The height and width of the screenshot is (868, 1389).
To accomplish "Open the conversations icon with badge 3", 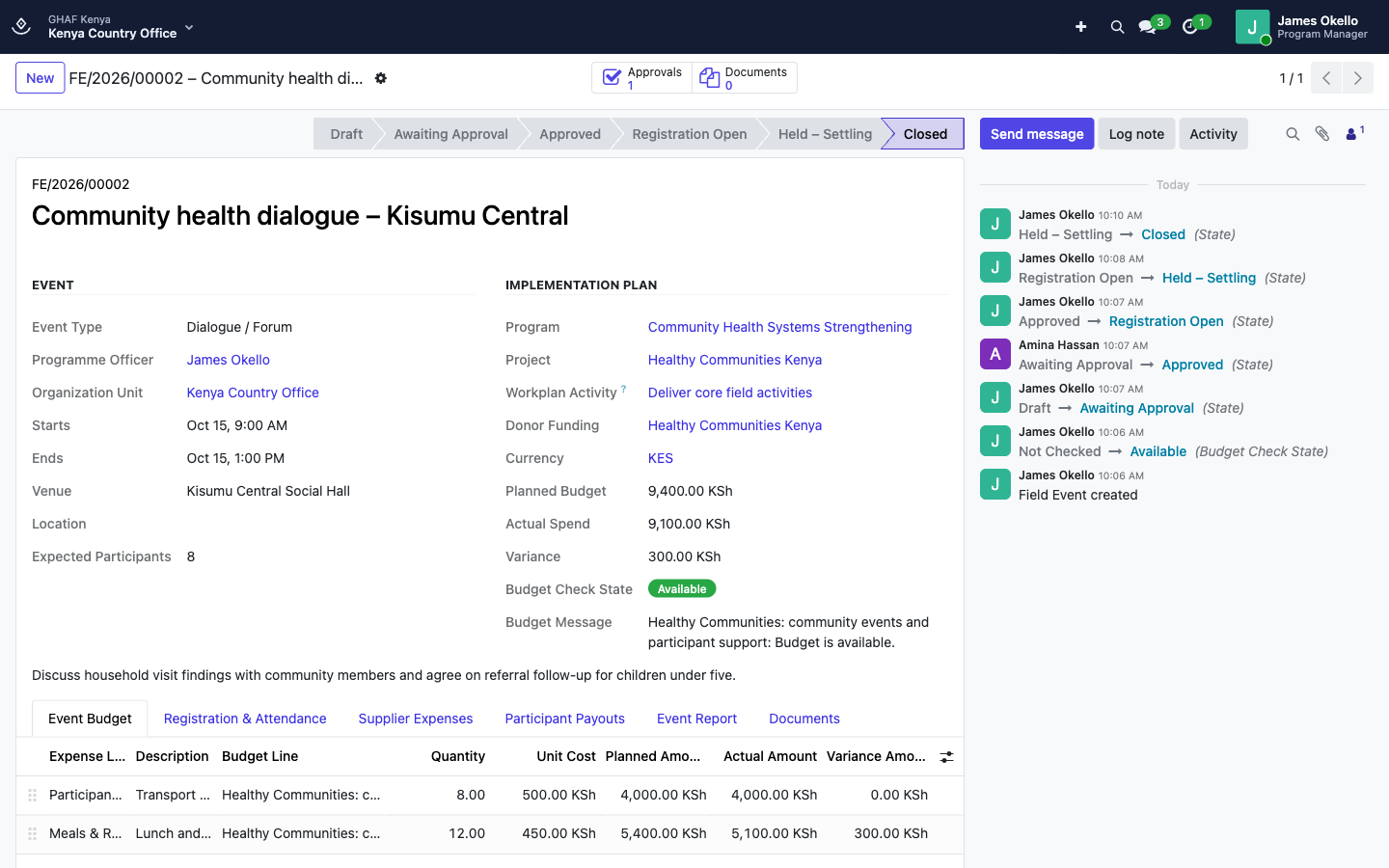I will (1148, 27).
